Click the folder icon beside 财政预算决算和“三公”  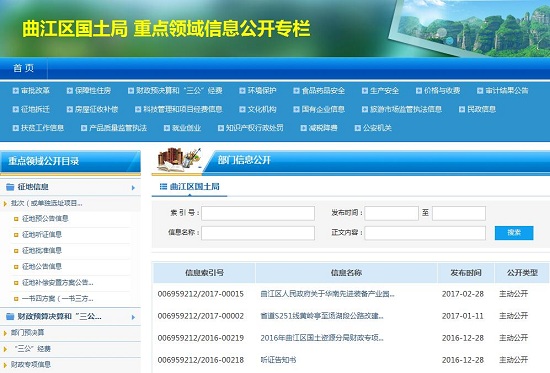(10, 317)
